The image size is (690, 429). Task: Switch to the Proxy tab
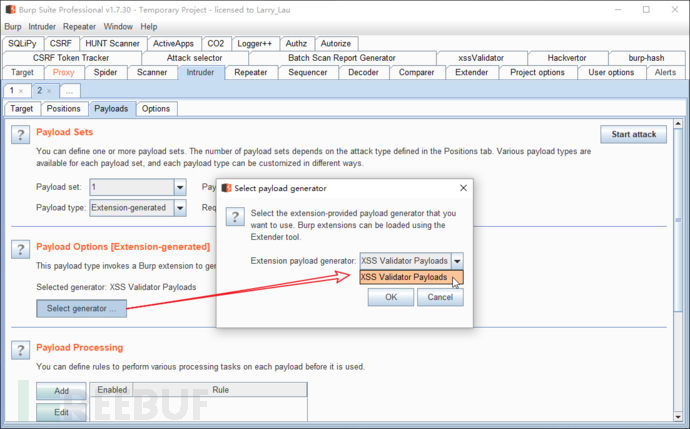point(64,72)
